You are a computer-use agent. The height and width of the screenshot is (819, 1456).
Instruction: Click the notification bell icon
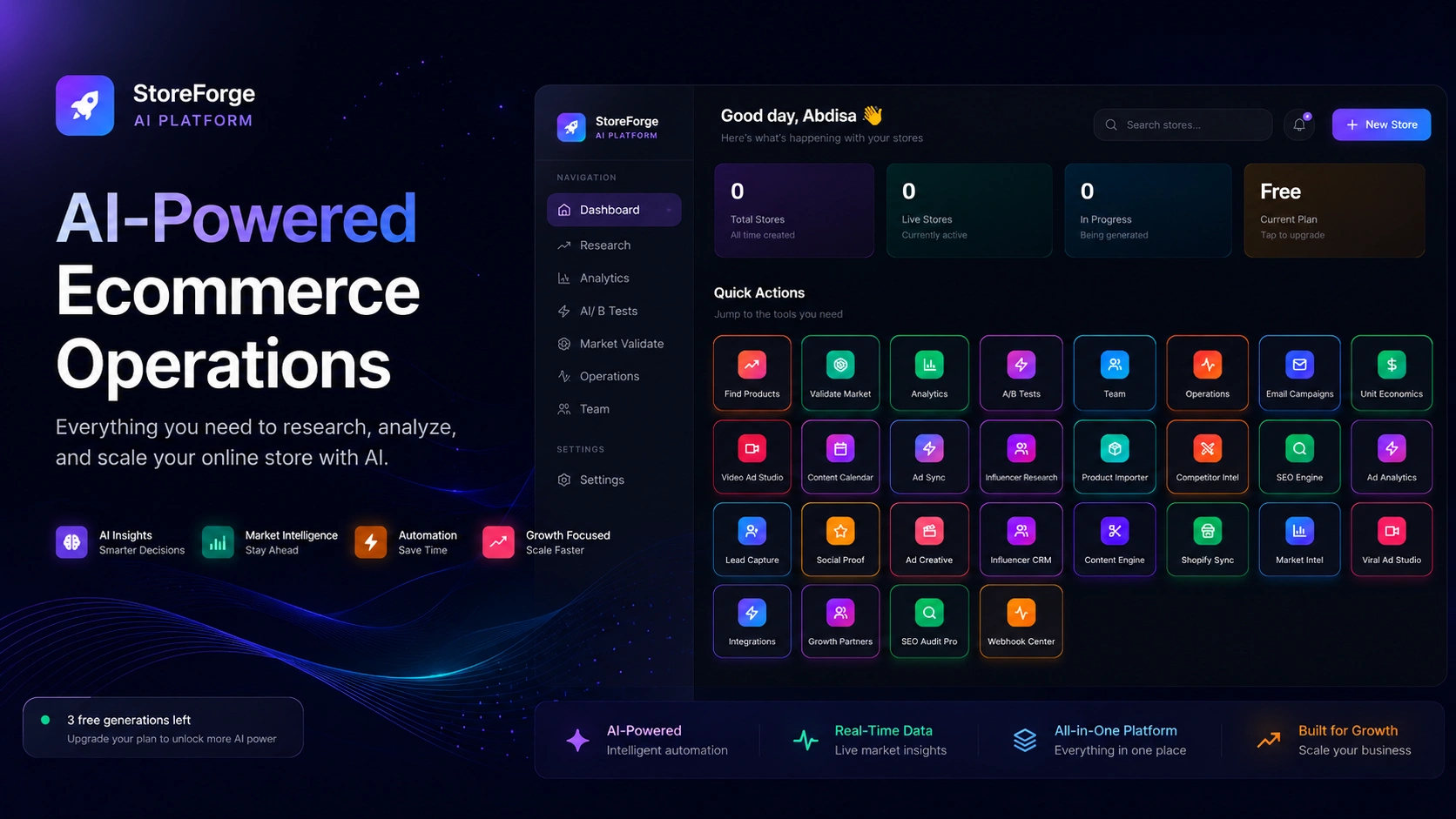[1299, 124]
